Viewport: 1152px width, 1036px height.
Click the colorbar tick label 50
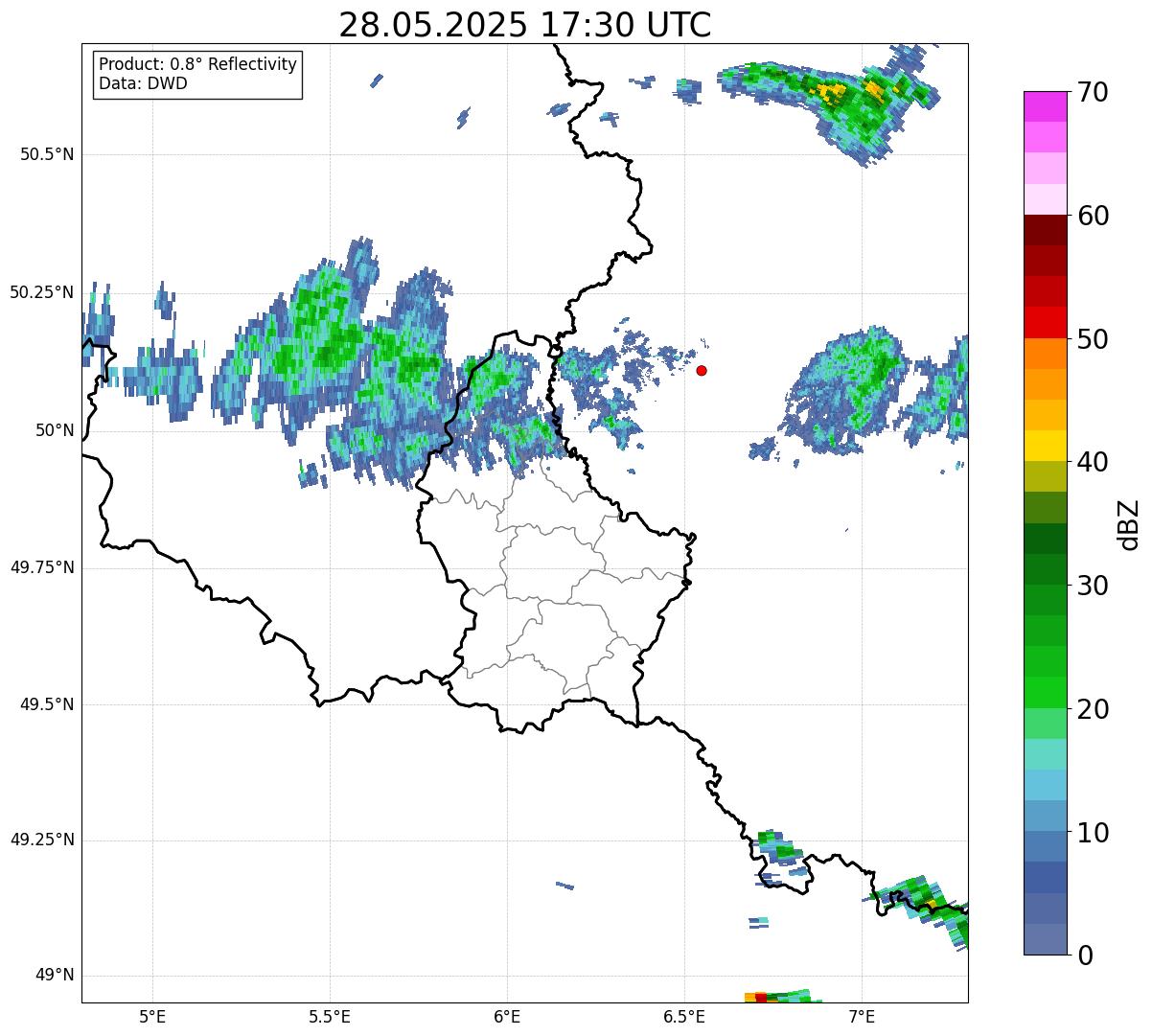[x=1094, y=339]
